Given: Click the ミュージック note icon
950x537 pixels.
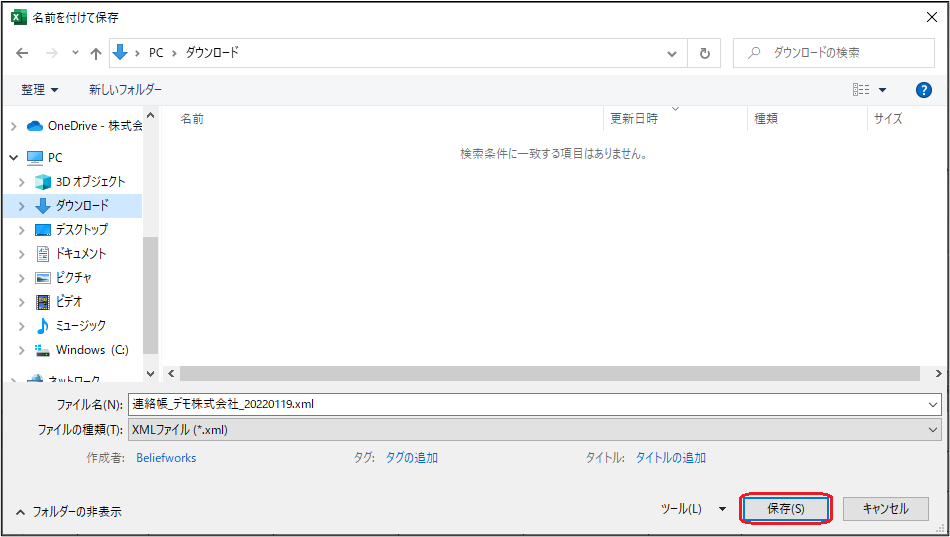Looking at the screenshot, I should (42, 326).
